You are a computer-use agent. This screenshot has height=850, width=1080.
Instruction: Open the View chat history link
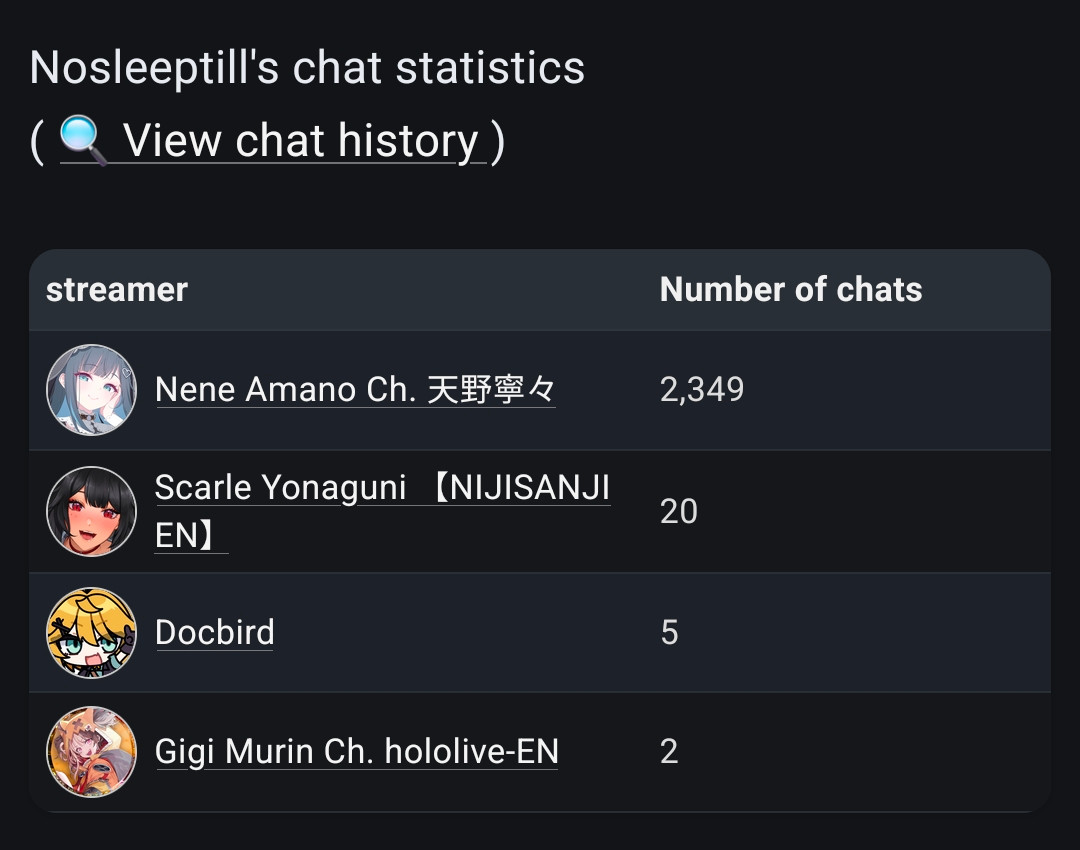click(273, 141)
